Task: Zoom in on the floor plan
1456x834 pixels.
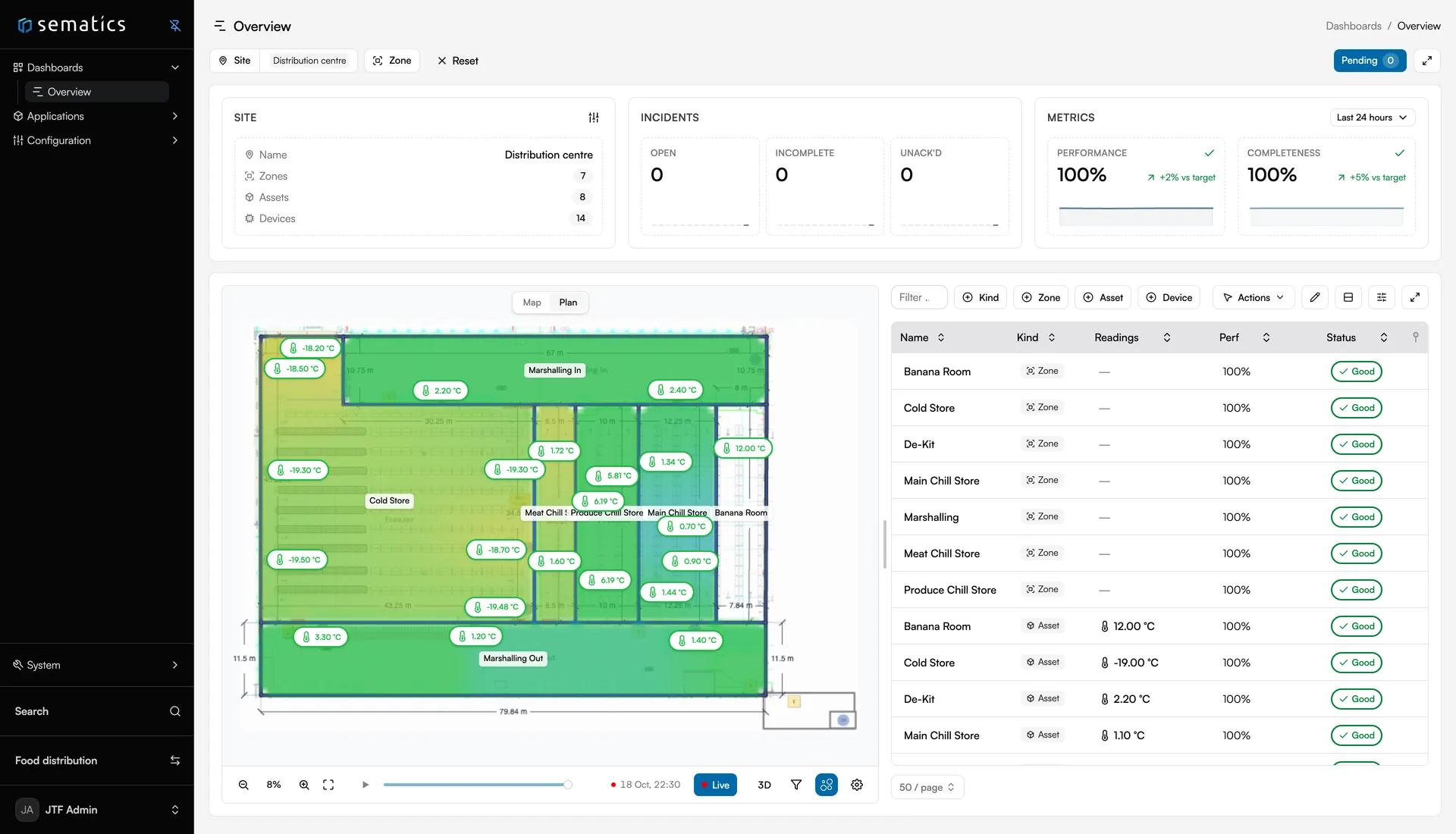Action: 304,785
